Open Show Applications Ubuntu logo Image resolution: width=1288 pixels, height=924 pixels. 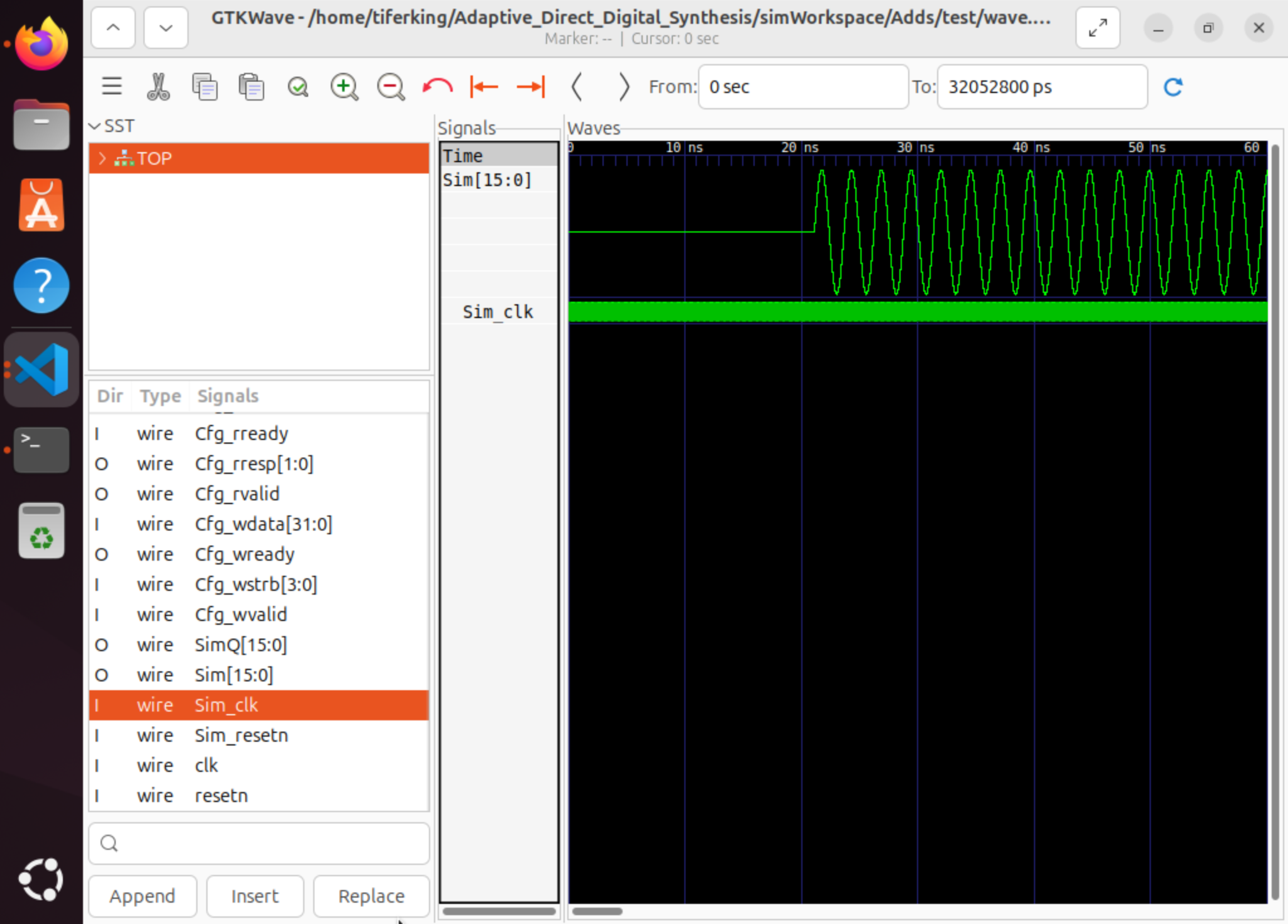tap(42, 879)
